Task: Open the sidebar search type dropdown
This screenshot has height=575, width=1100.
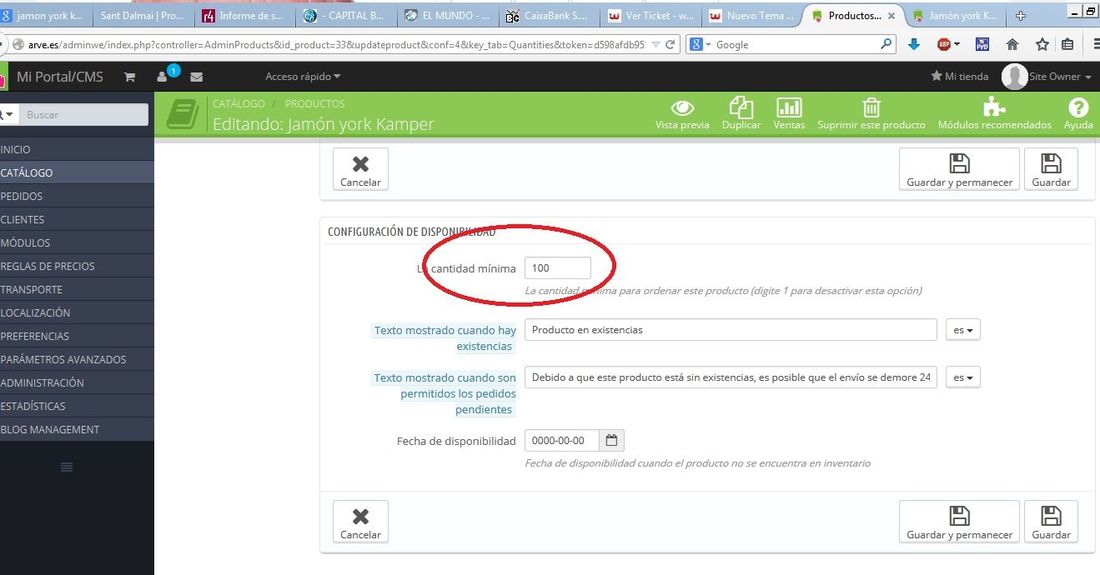Action: coord(8,114)
